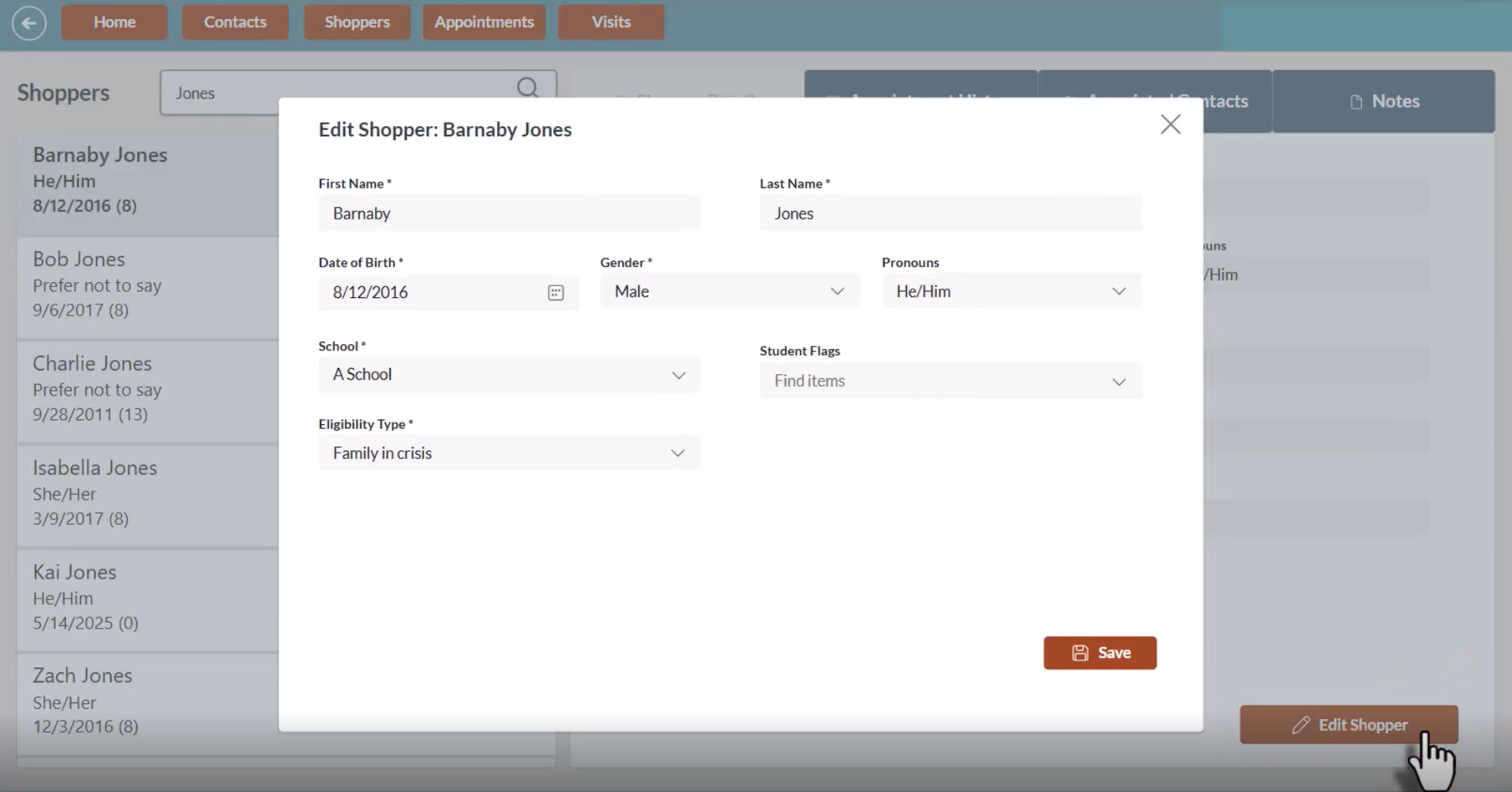1512x792 pixels.
Task: Switch to the Notes tab
Action: [1385, 101]
